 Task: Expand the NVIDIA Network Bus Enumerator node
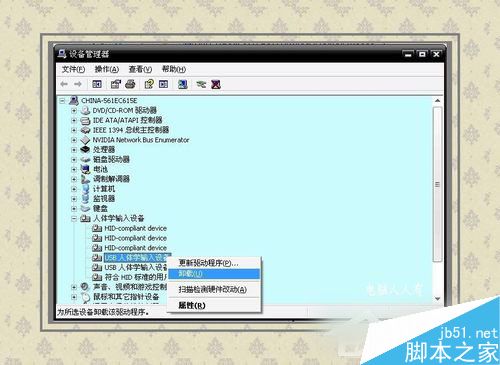click(x=74, y=140)
